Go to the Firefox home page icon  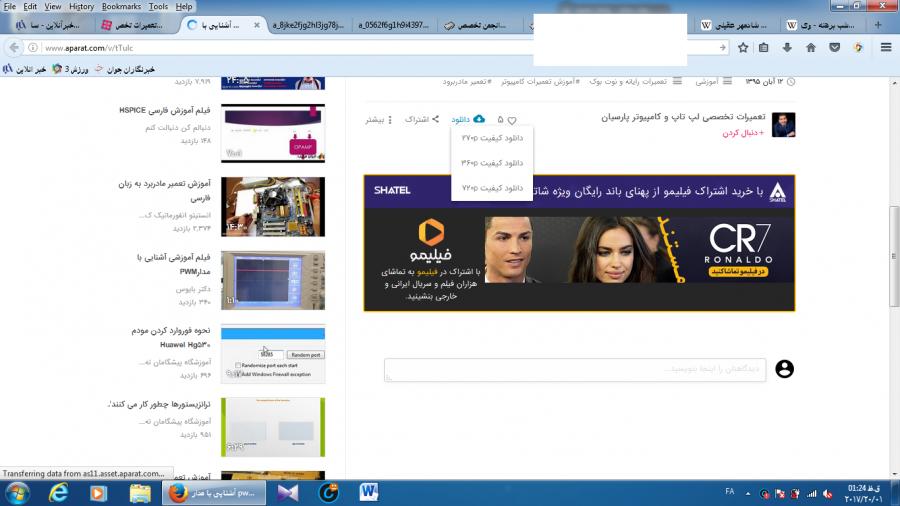810,48
